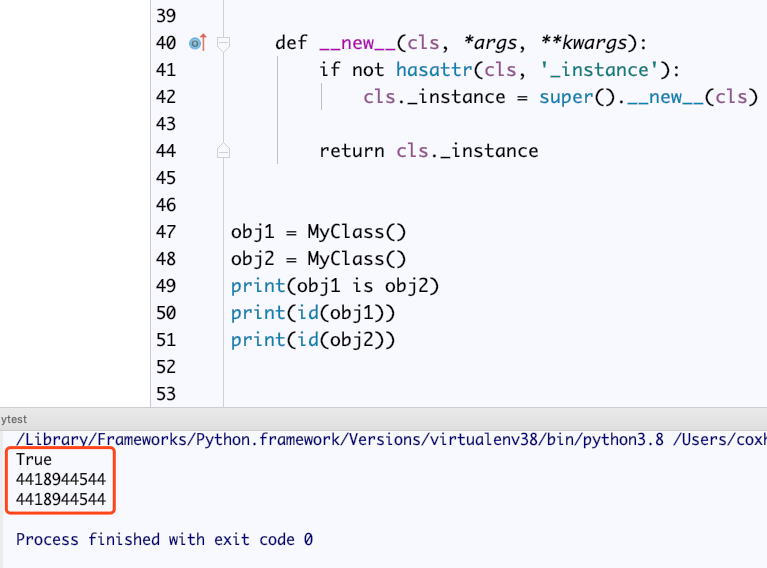Click the overridden method gutter icon on line 40
This screenshot has height=568, width=767.
(197, 43)
